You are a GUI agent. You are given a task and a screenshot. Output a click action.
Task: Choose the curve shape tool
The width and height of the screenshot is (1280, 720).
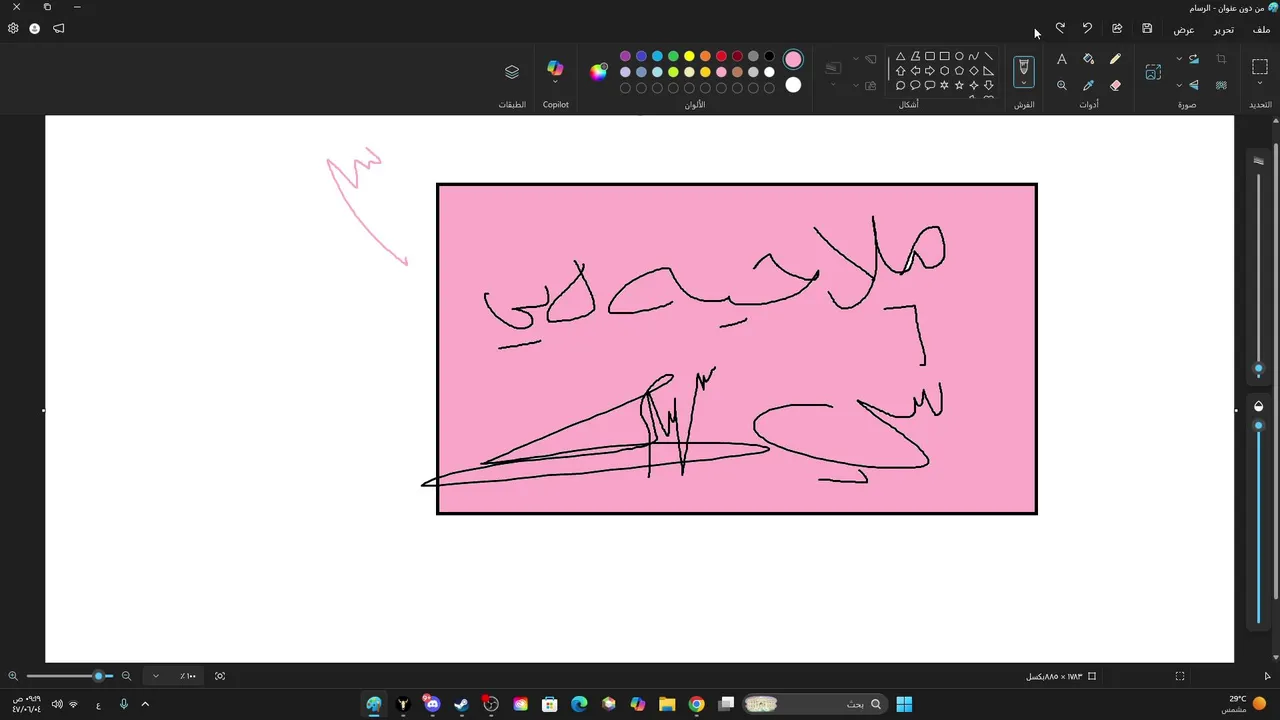(x=974, y=56)
